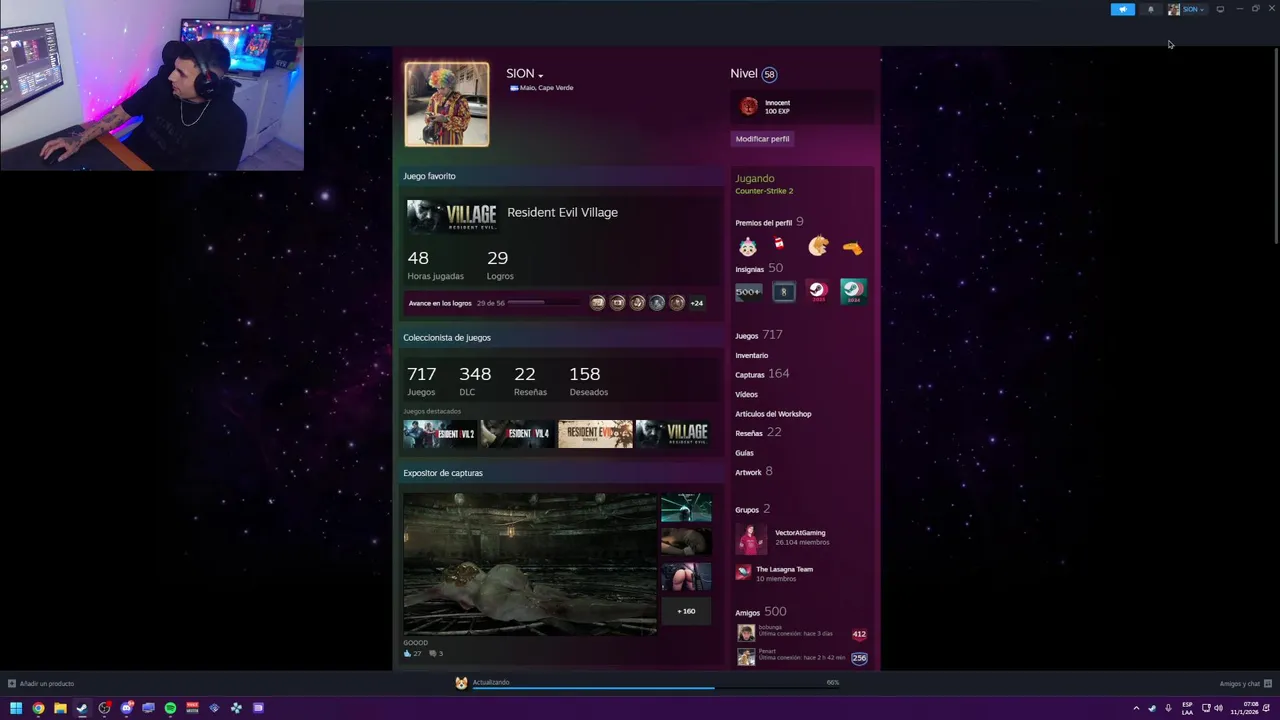
Task: Click the first achievement icon in progress row
Action: tap(597, 303)
